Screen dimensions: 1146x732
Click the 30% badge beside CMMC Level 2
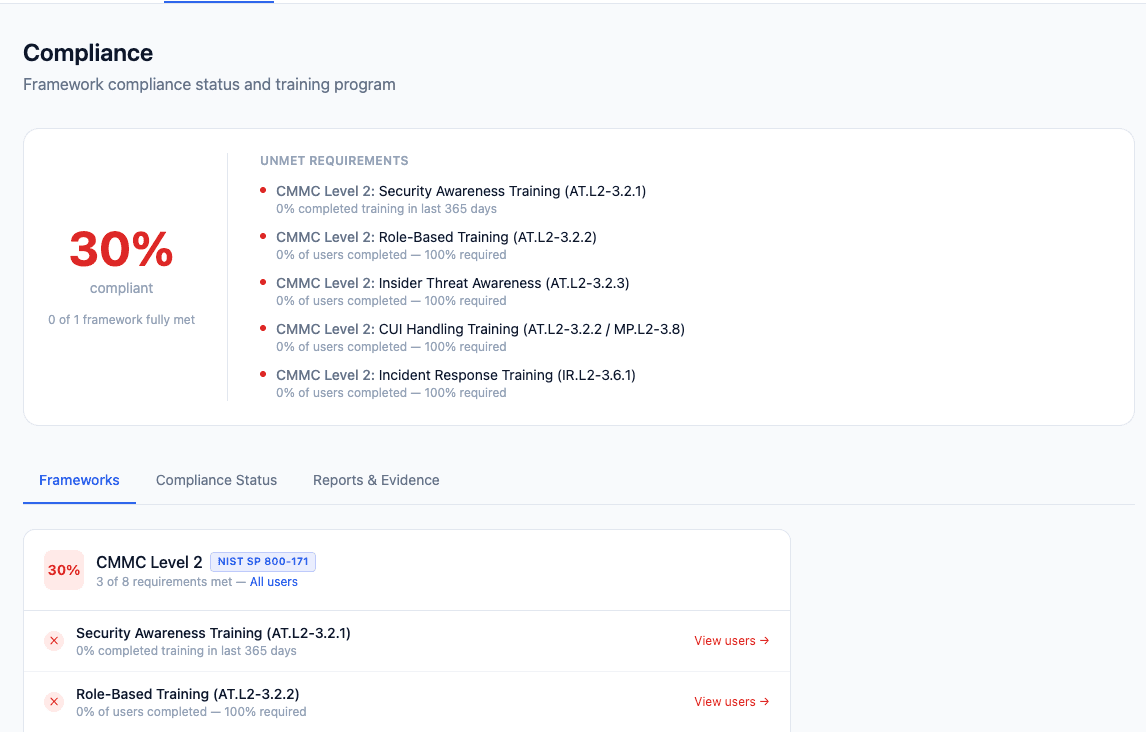[x=64, y=570]
